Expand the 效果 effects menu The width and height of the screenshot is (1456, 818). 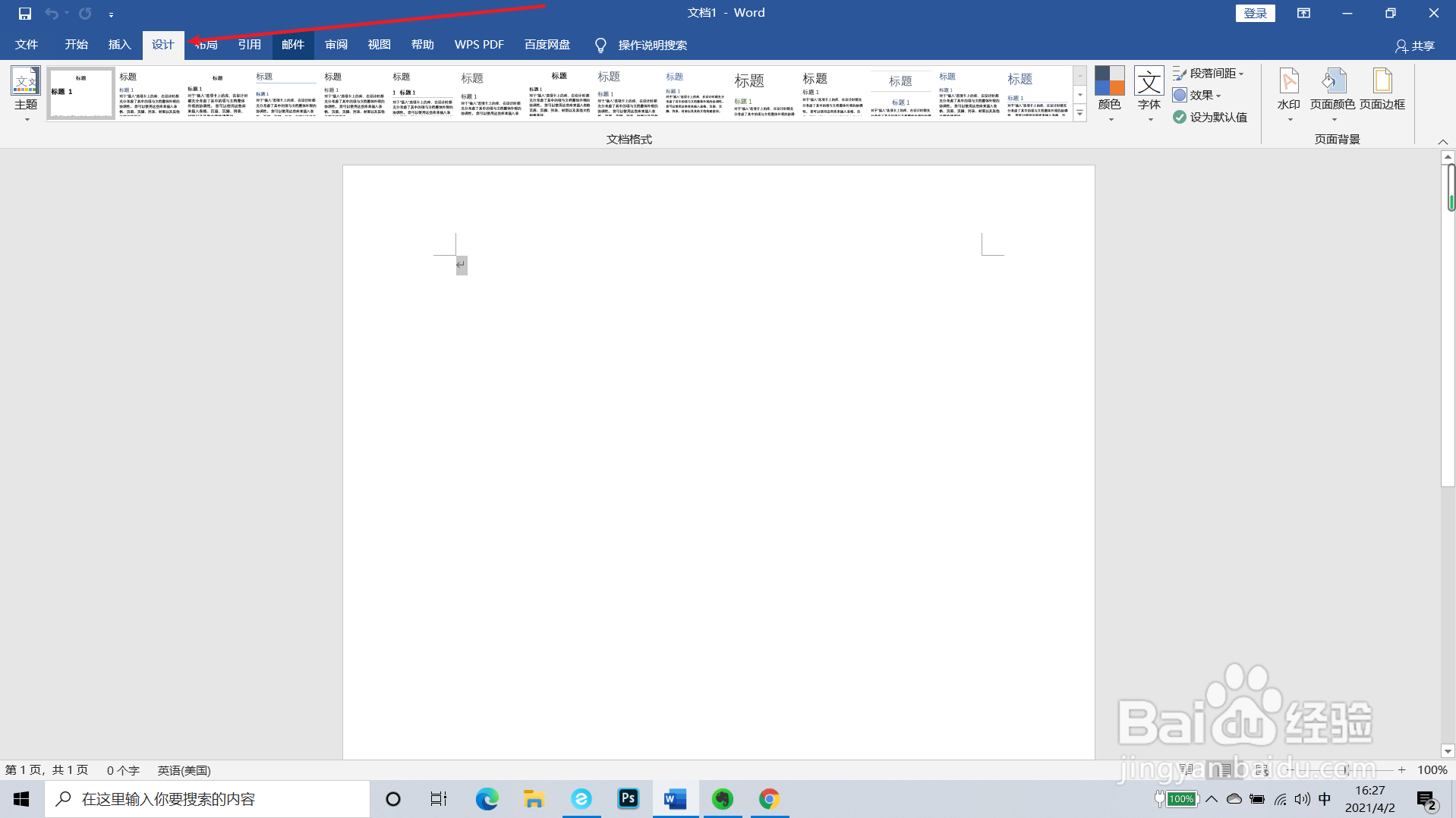(1197, 95)
